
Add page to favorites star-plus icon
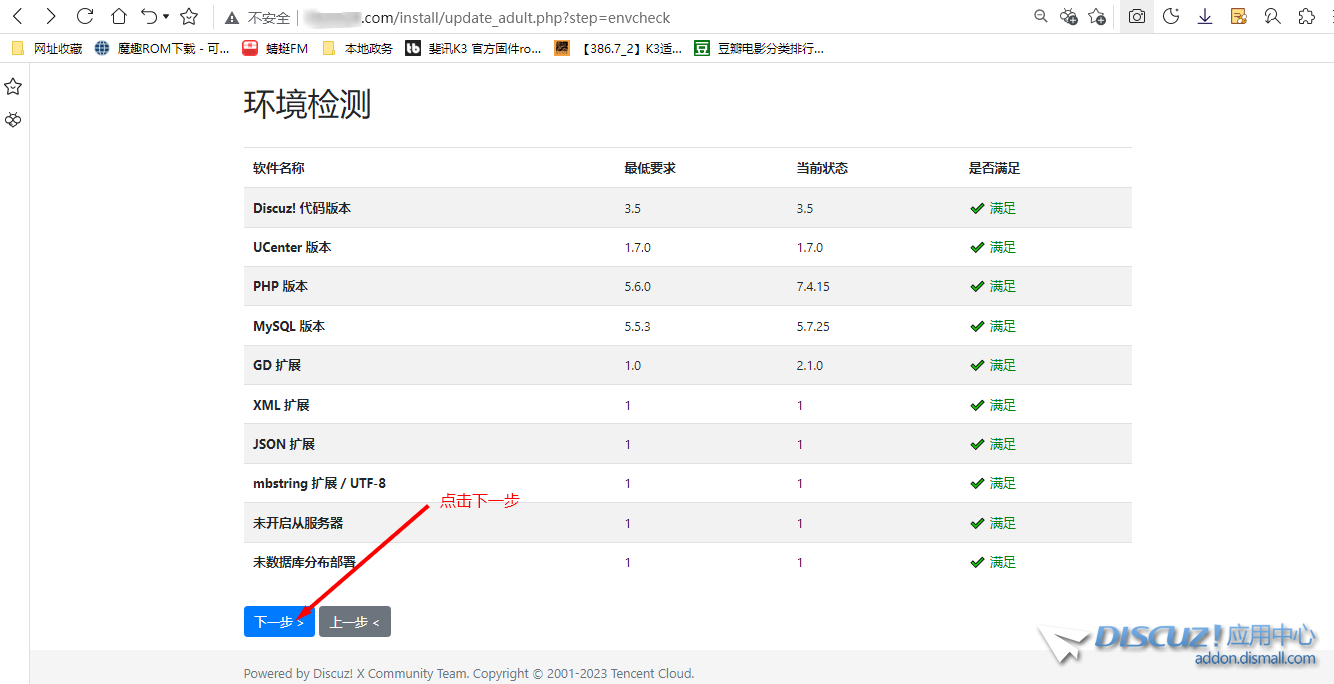[x=1097, y=17]
